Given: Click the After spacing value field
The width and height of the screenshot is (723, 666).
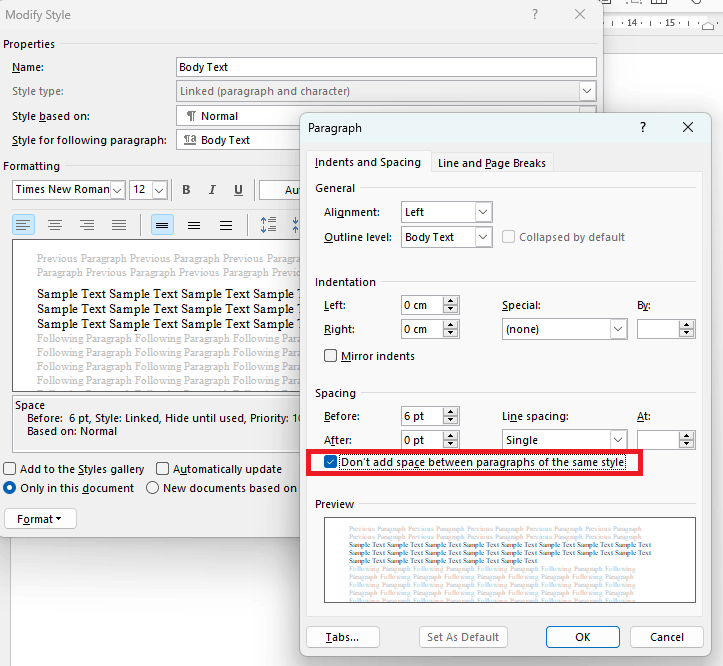Looking at the screenshot, I should point(422,440).
